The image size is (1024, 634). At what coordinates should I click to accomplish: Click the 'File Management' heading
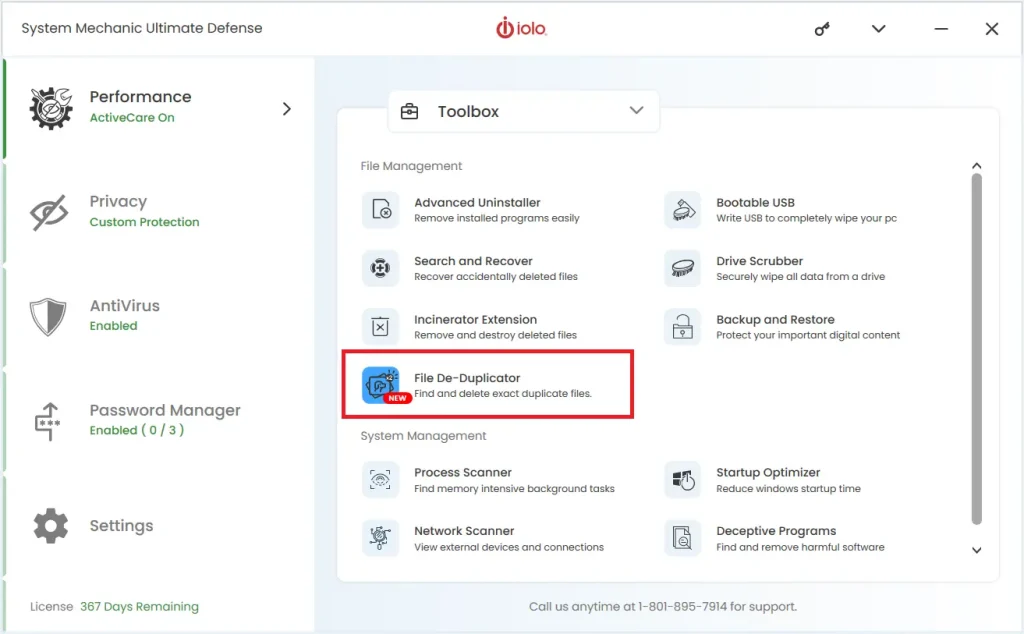tap(411, 166)
